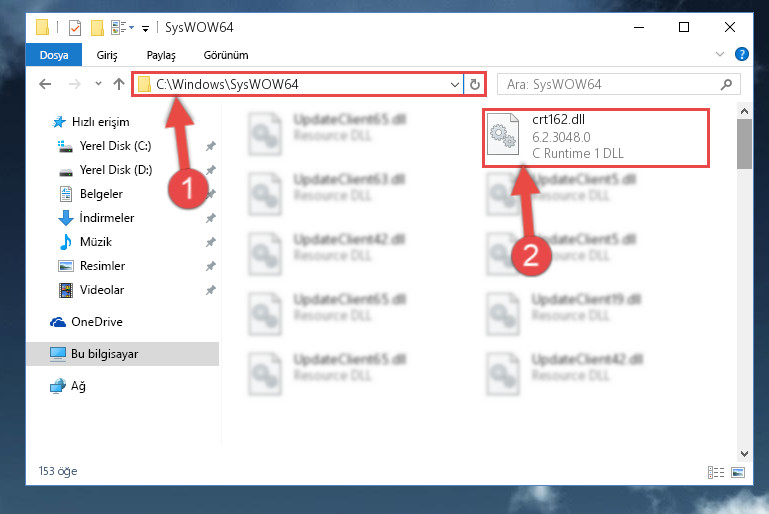Unpin Videolar using its pin icon
The height and width of the screenshot is (514, 769).
pyautogui.click(x=211, y=290)
